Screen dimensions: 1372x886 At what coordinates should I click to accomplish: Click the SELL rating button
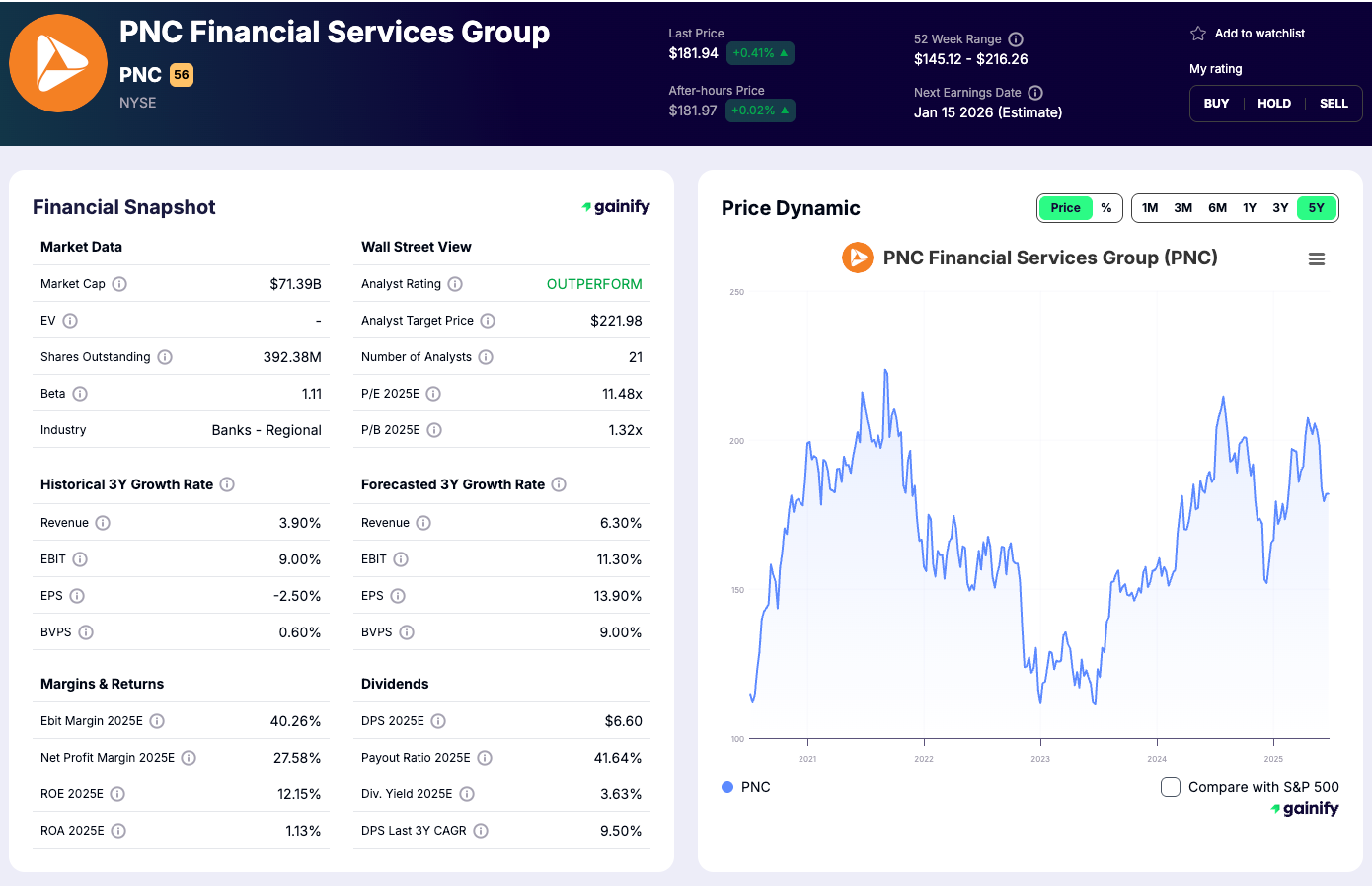(1334, 103)
